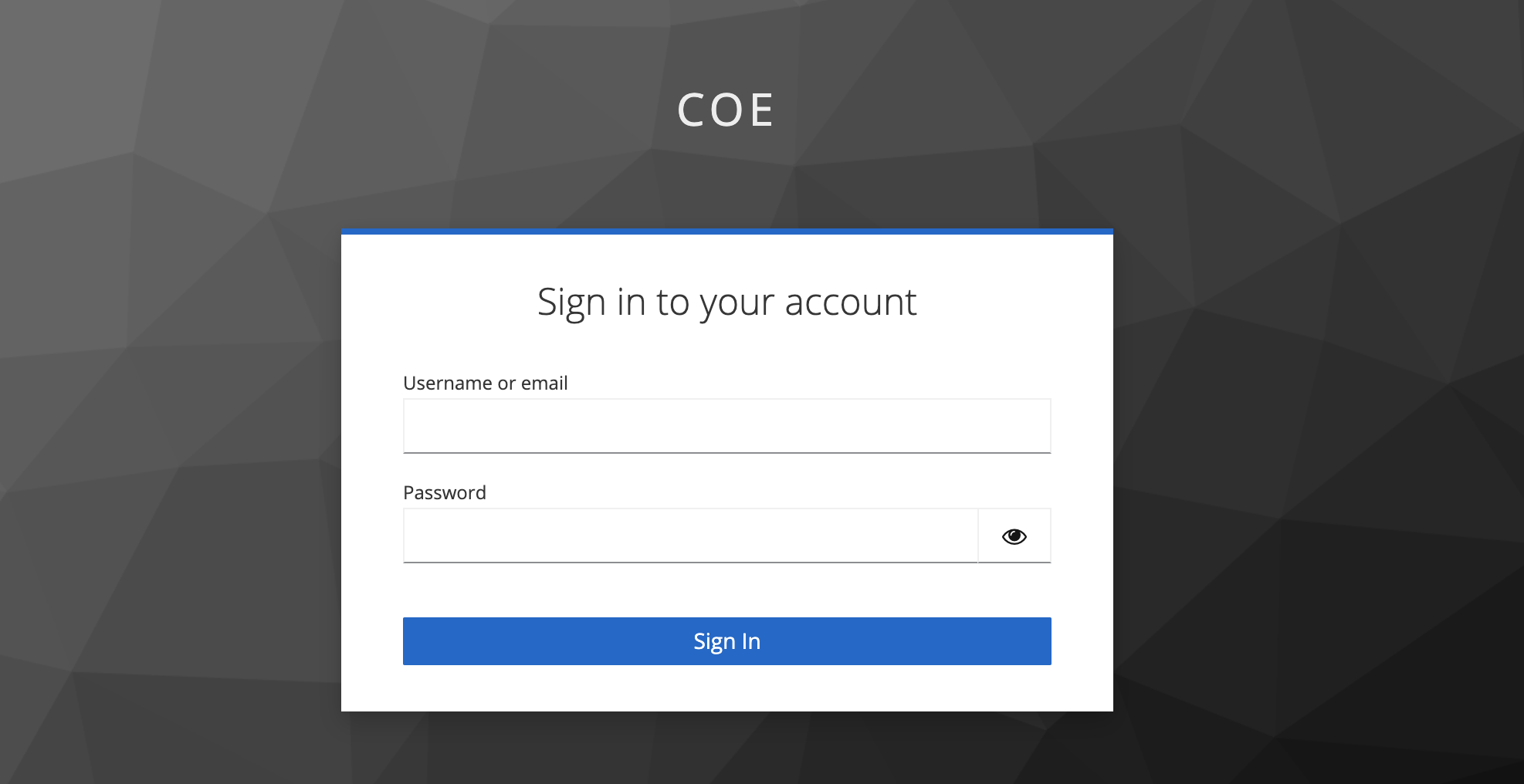Submit the login form with Sign In

coord(726,641)
